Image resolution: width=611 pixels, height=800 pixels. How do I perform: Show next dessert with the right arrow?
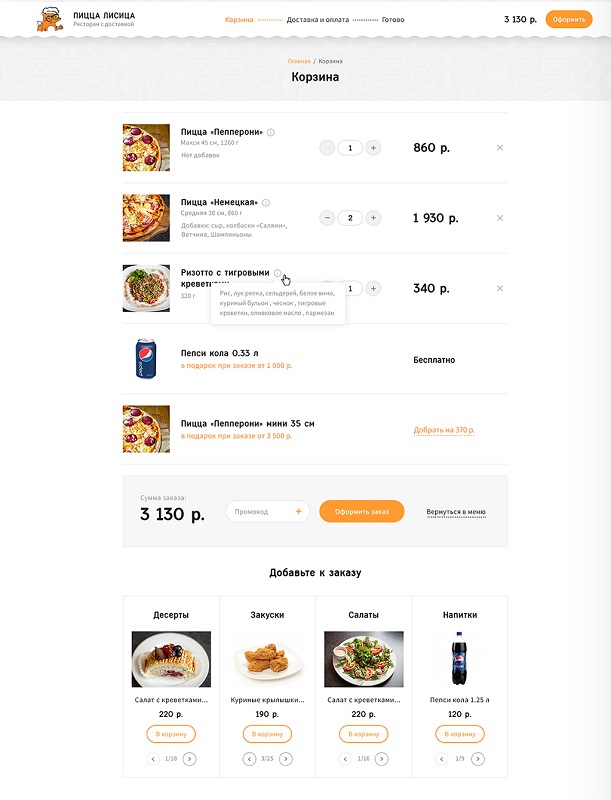click(x=189, y=759)
